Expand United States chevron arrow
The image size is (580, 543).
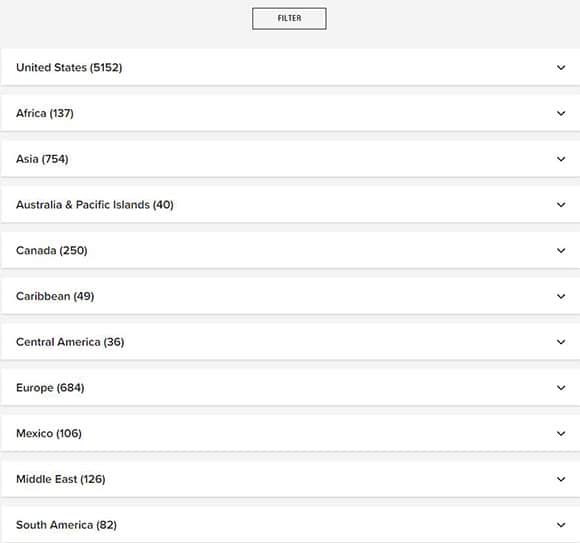[561, 68]
